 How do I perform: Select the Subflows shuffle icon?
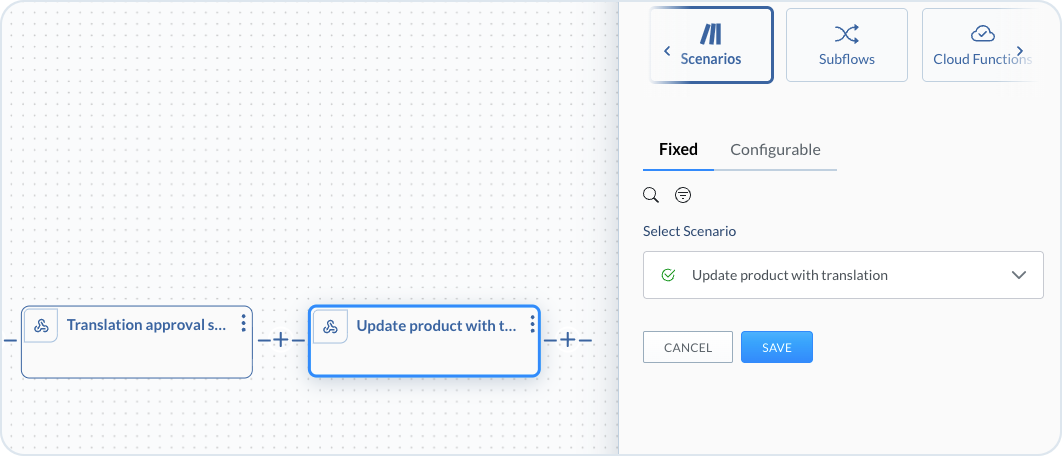846,34
